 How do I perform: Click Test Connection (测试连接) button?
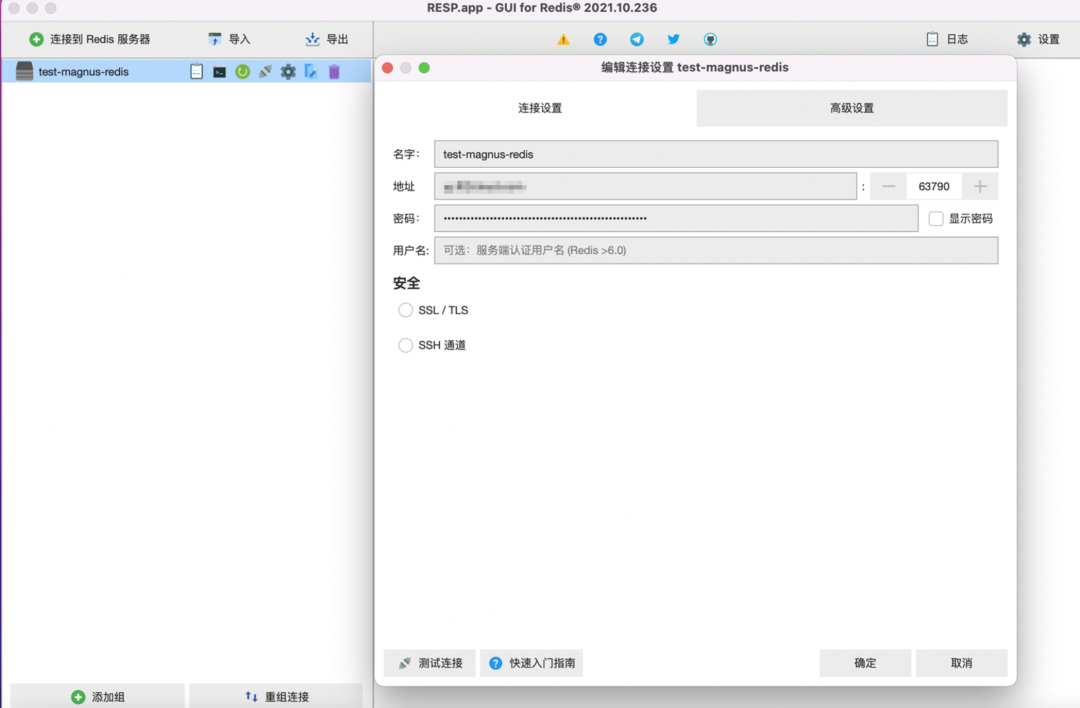pyautogui.click(x=430, y=663)
